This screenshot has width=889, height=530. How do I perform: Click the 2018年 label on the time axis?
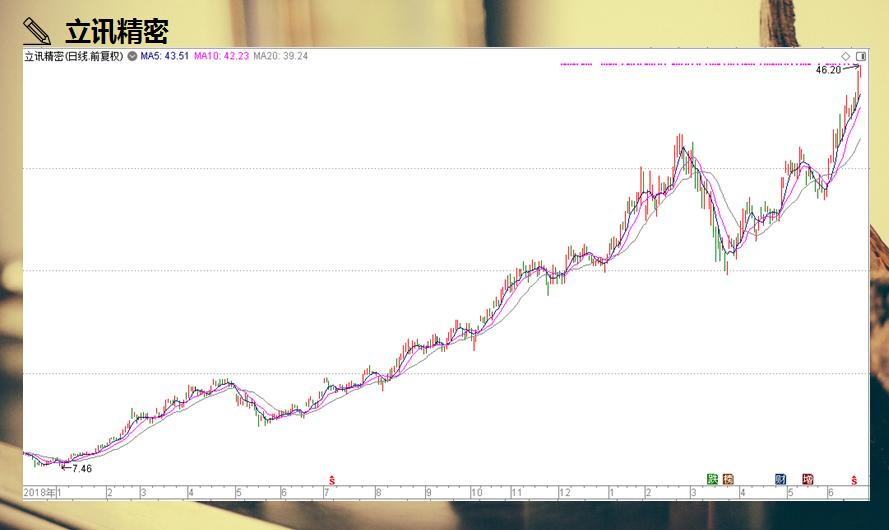click(39, 493)
